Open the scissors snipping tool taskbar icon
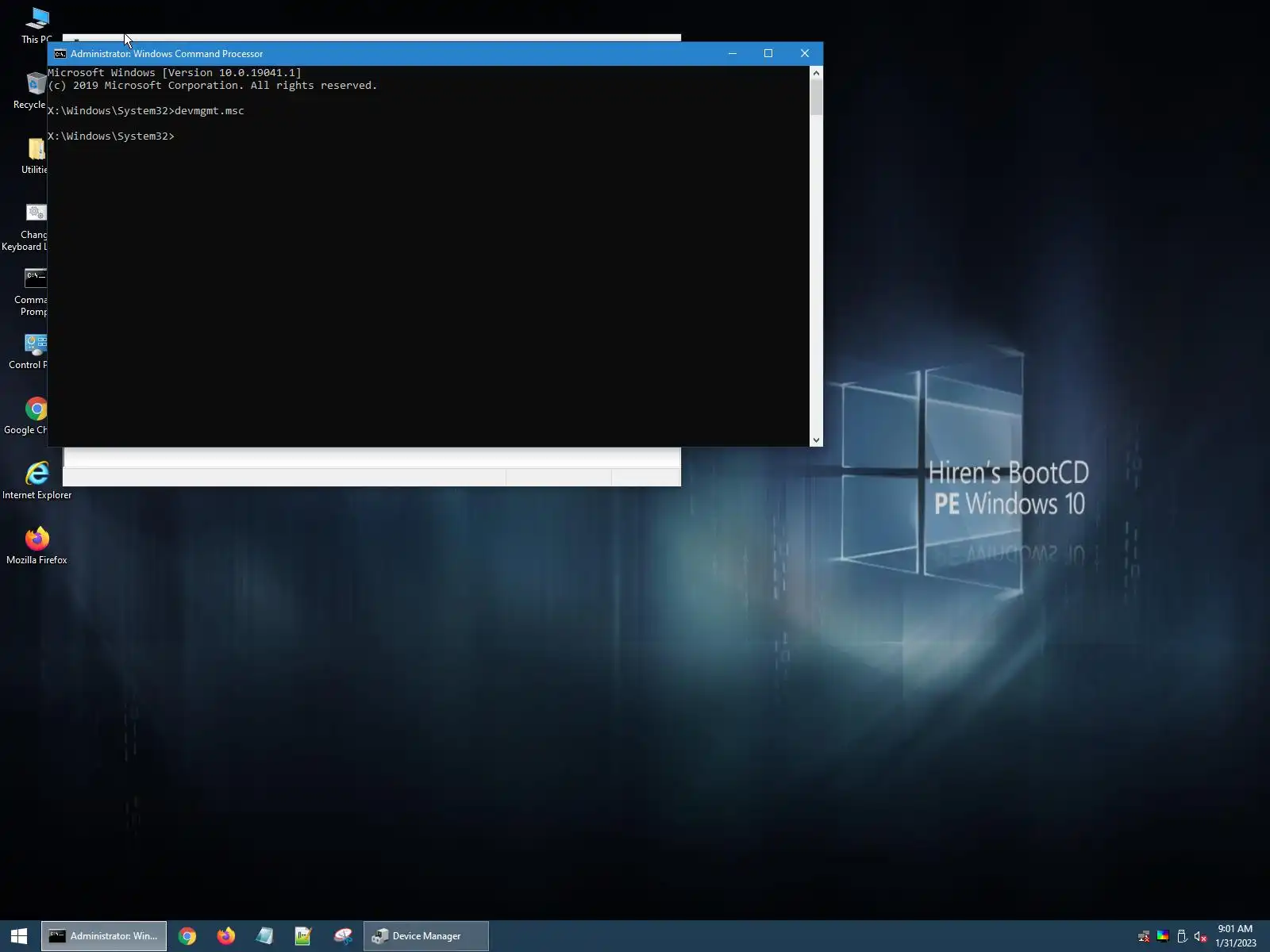Image resolution: width=1270 pixels, height=952 pixels. coord(343,936)
